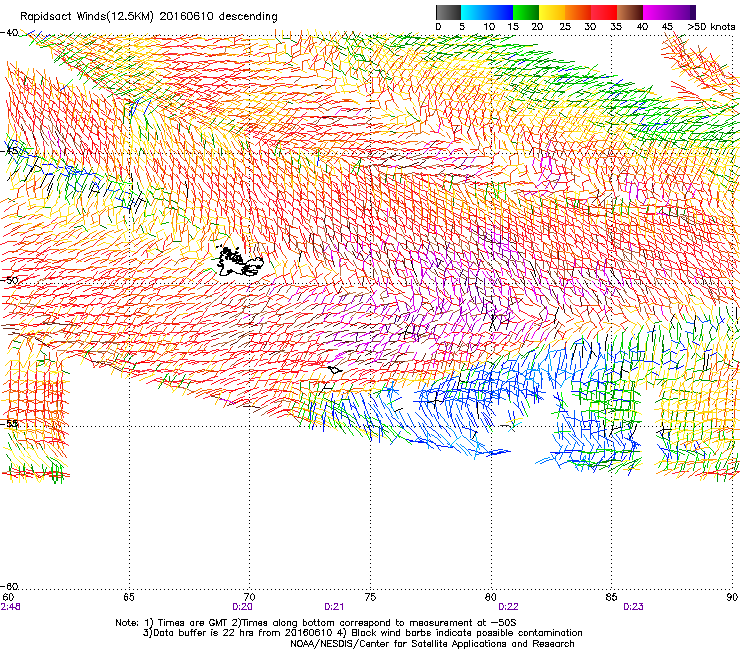Click the '-40' latitude axis label

pos(9,33)
